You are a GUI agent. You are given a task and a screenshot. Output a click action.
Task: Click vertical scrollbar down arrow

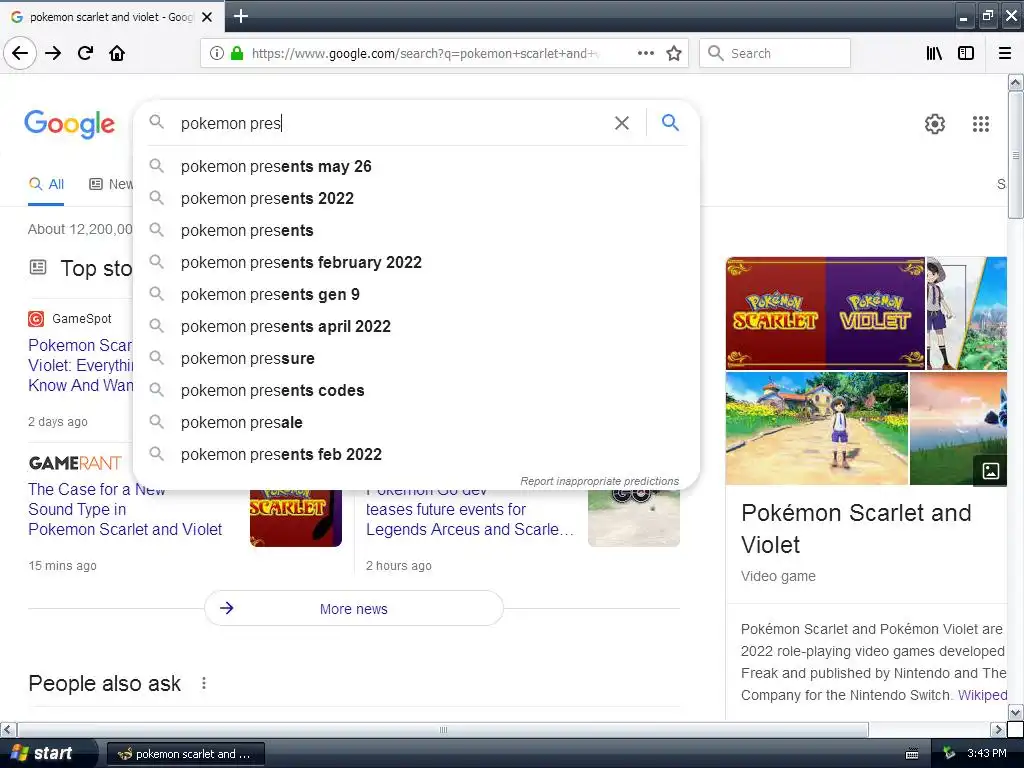point(1015,712)
